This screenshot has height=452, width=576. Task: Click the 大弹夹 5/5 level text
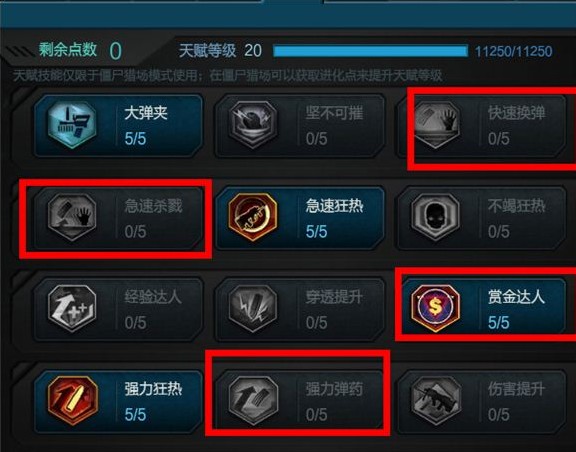135,139
